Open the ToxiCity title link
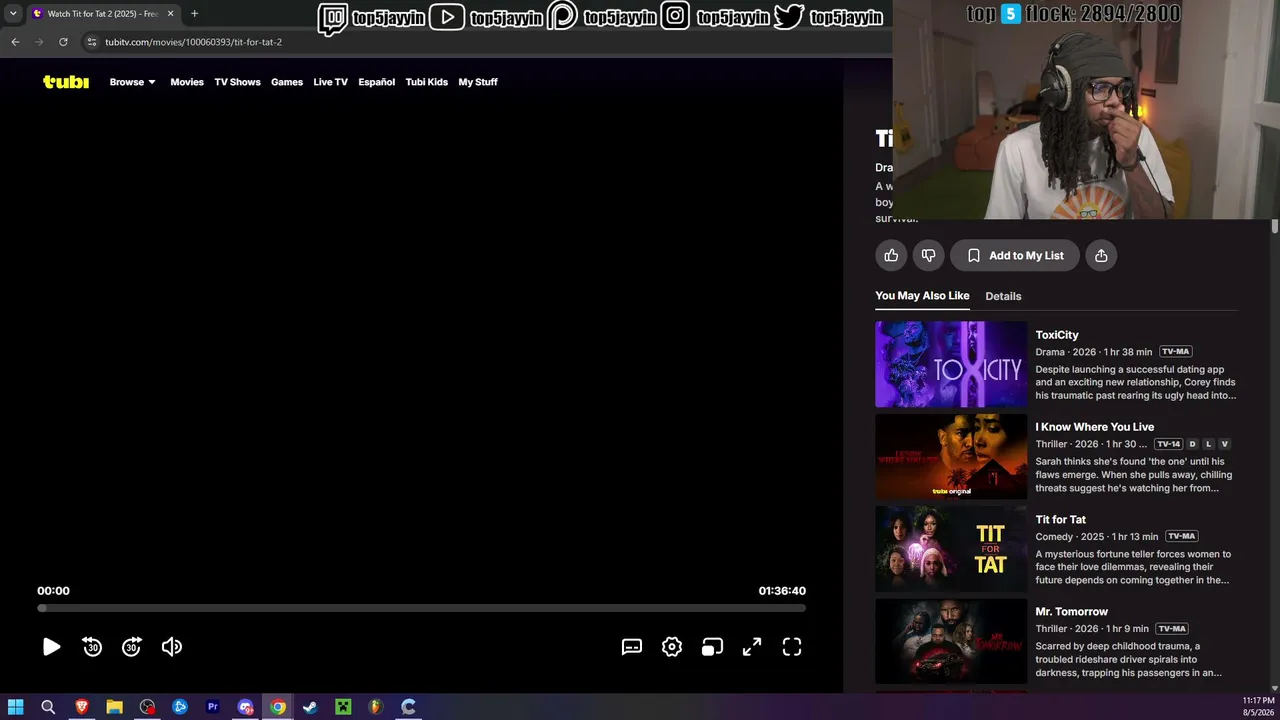 click(1057, 335)
